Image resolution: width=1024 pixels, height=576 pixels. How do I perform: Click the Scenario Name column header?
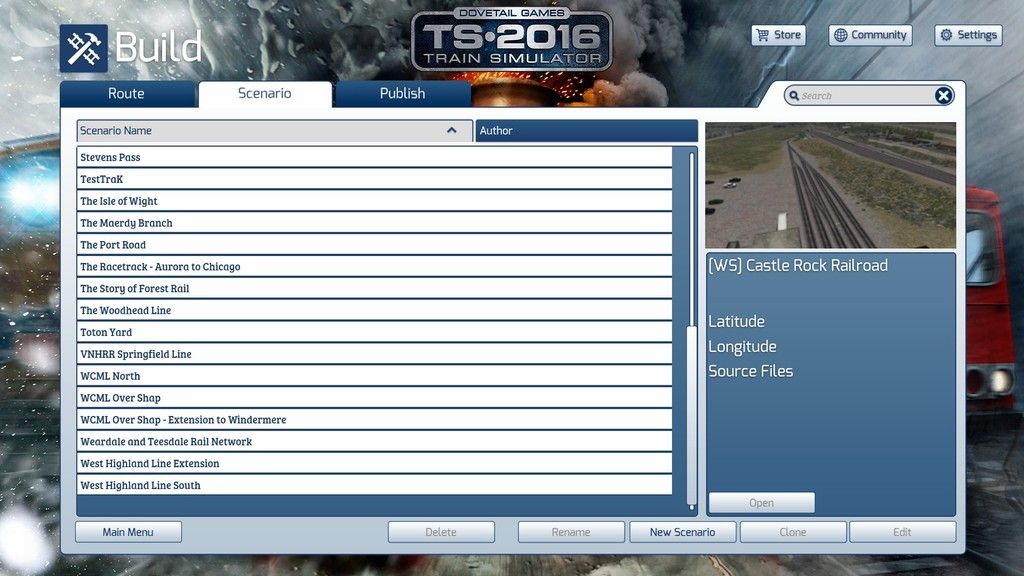(274, 131)
